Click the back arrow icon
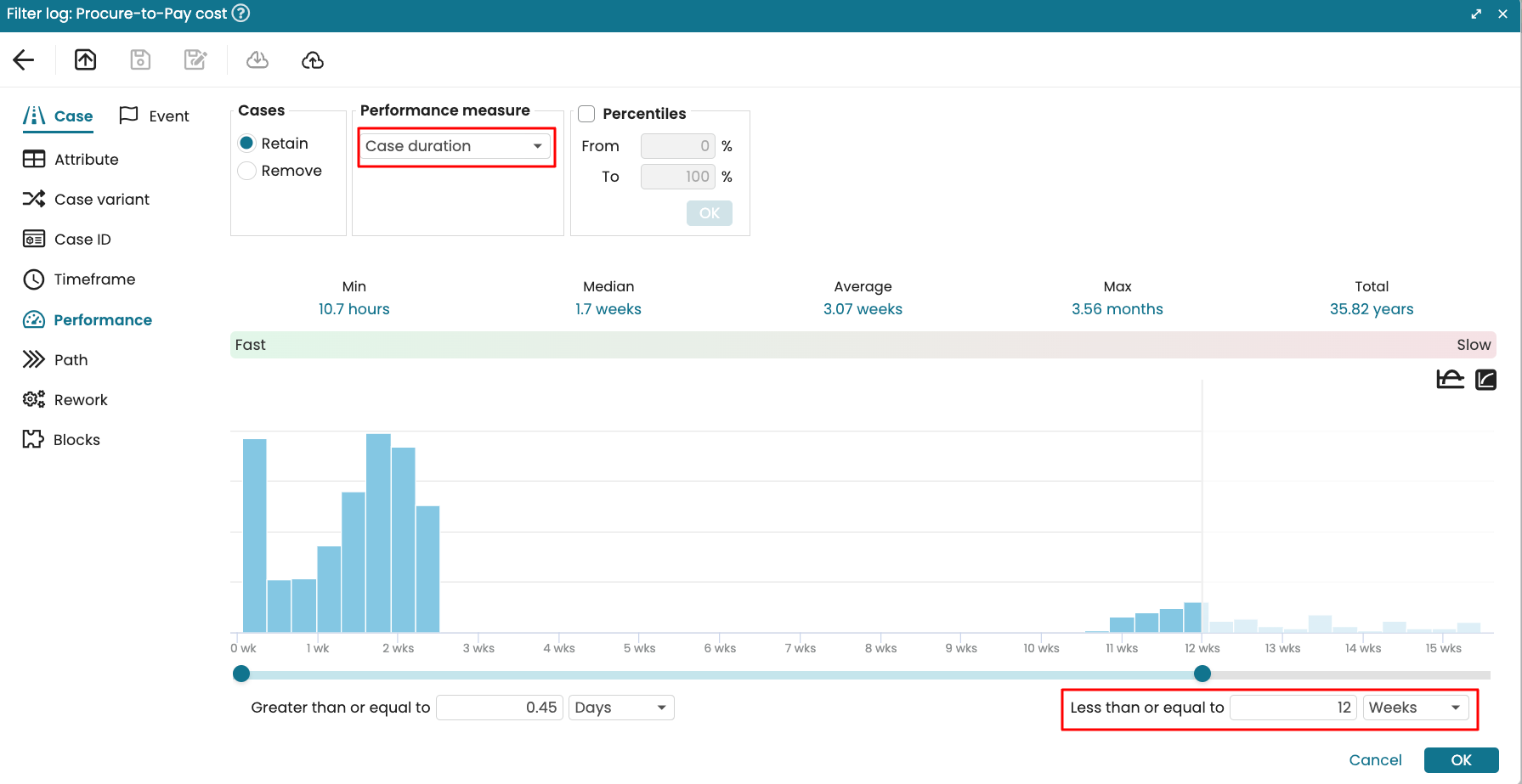1522x784 pixels. click(x=24, y=59)
